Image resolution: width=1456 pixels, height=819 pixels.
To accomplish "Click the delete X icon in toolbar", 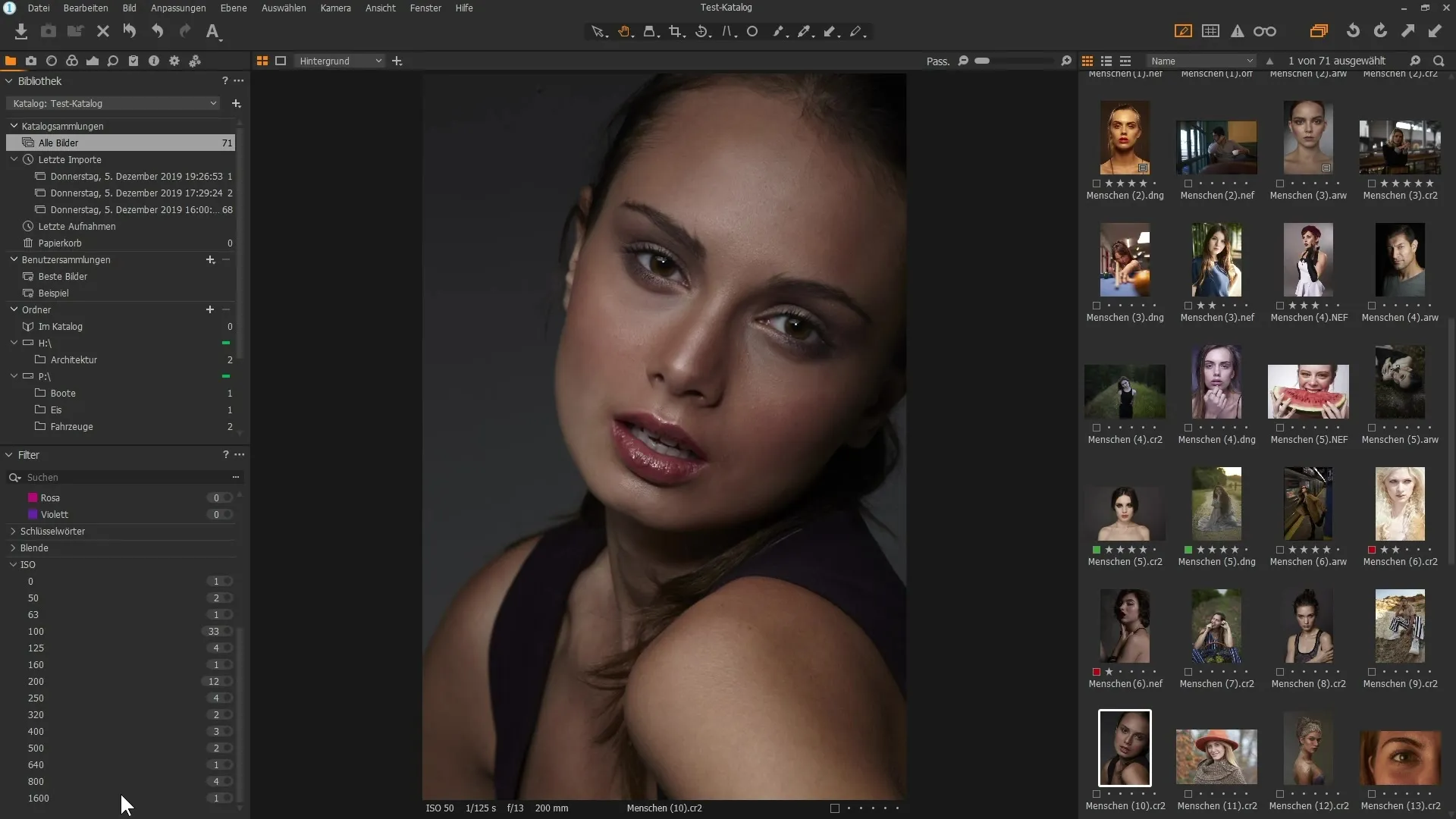I will point(103,31).
